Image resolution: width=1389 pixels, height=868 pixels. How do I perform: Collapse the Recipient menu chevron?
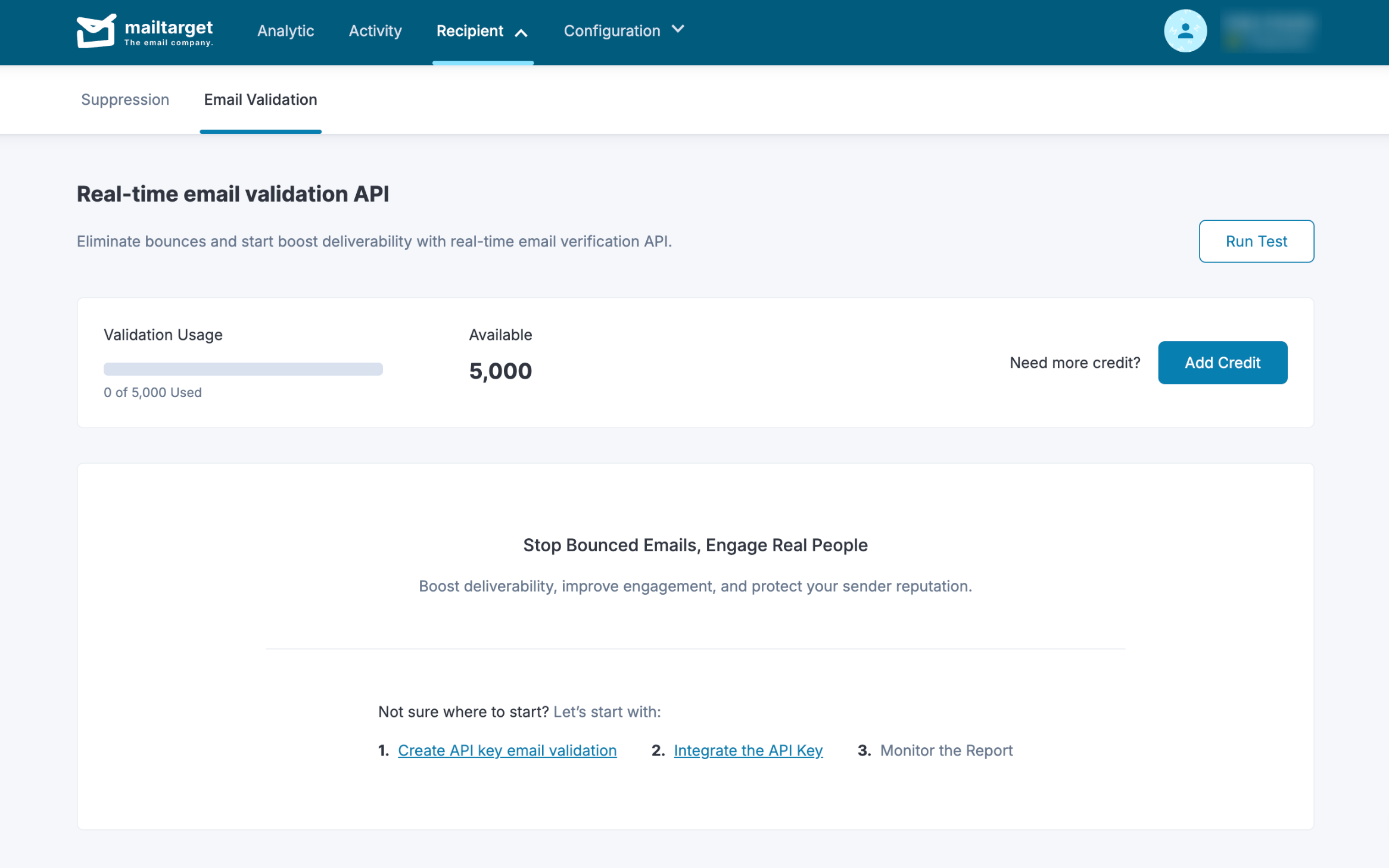[x=521, y=33]
